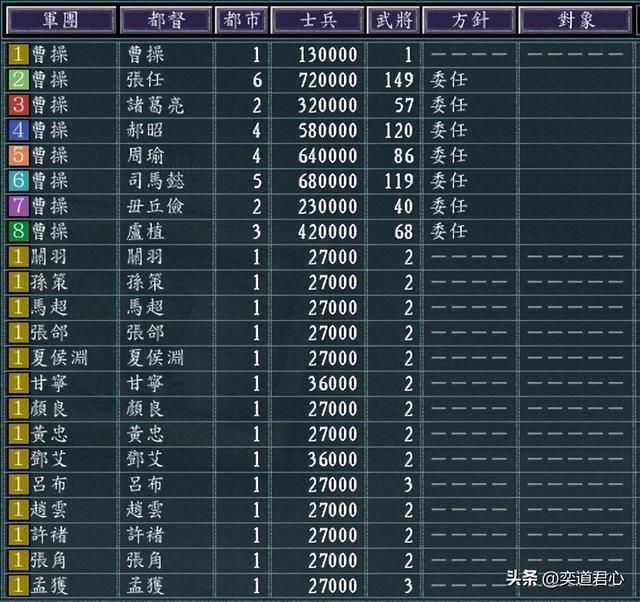The width and height of the screenshot is (640, 602).
Task: Click the officer count 86
Action: click(404, 156)
